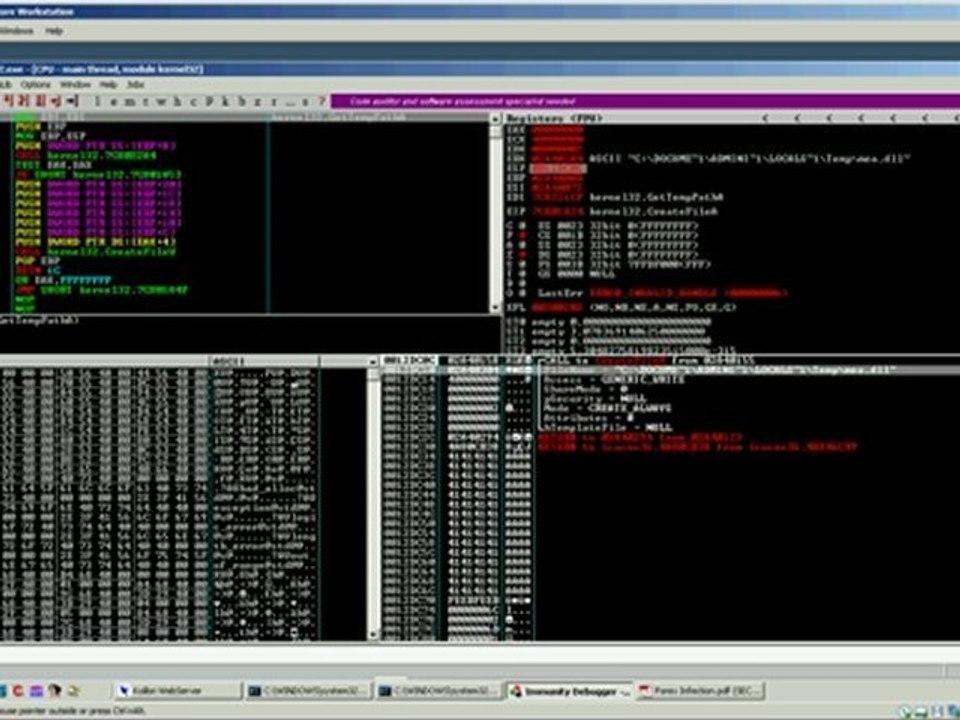The image size is (960, 720).
Task: Click the ASCII column header in dump pane
Action: click(264, 361)
